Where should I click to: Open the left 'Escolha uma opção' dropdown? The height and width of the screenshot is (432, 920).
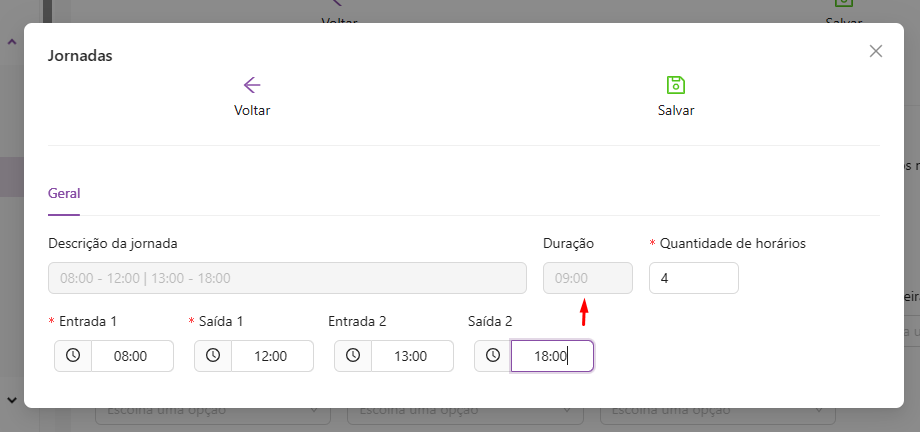coord(212,411)
